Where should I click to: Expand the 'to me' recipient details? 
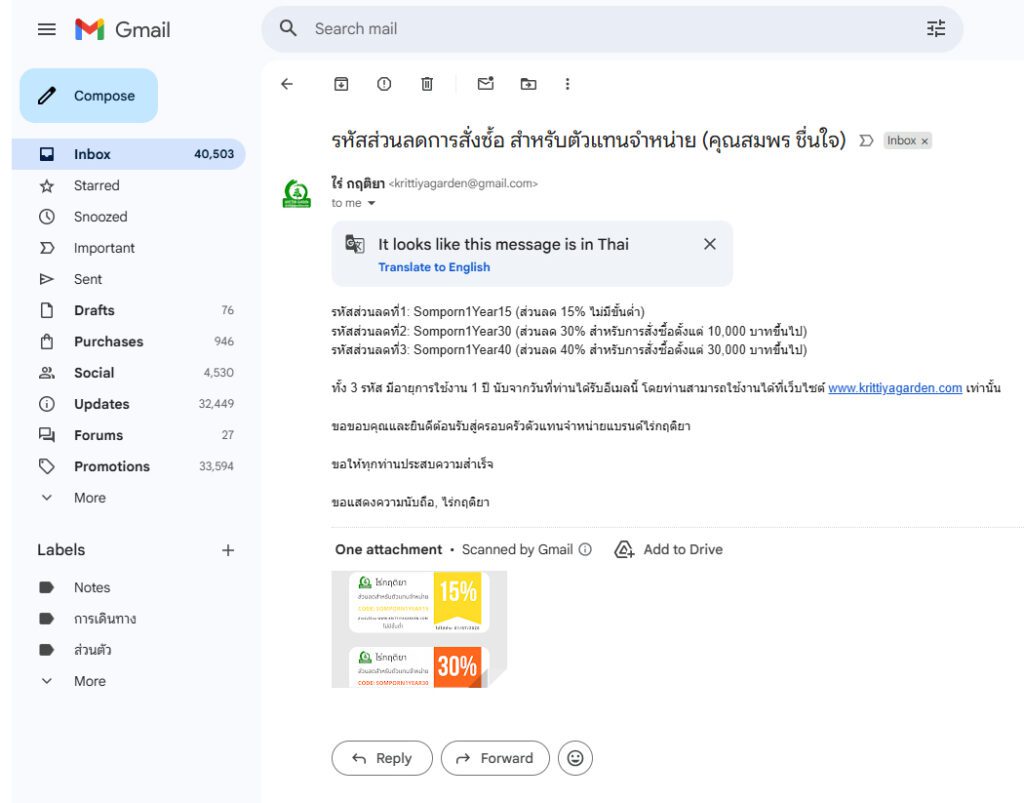pos(371,203)
